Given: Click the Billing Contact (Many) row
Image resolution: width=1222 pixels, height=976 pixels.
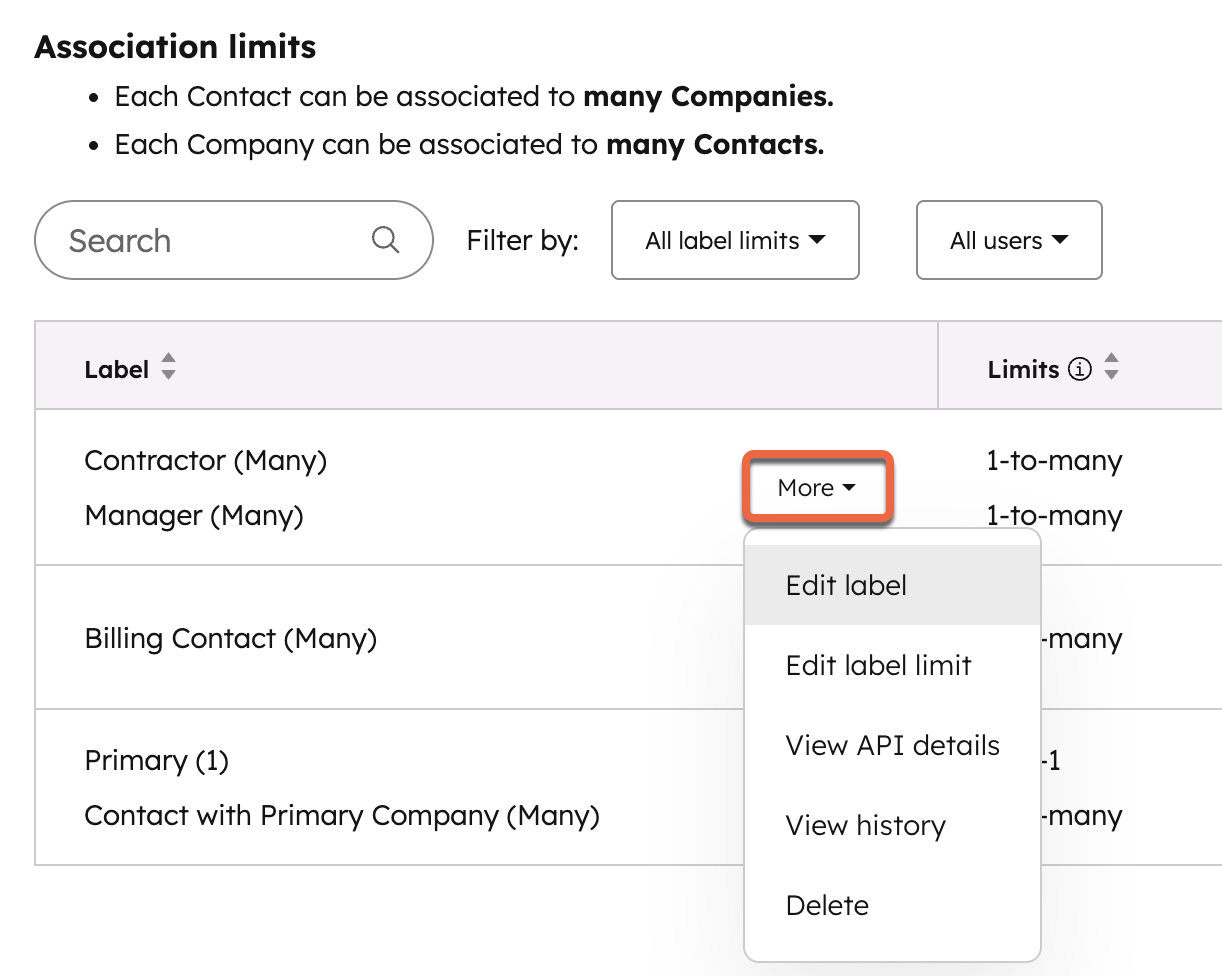Looking at the screenshot, I should [230, 639].
